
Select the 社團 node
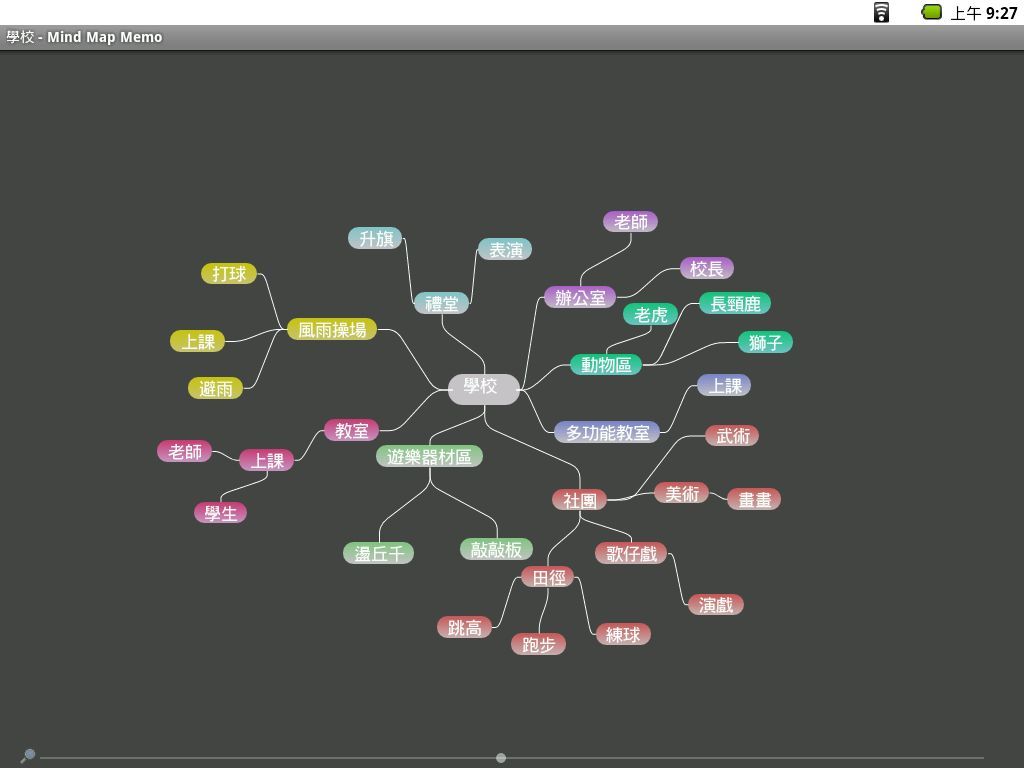(x=579, y=500)
